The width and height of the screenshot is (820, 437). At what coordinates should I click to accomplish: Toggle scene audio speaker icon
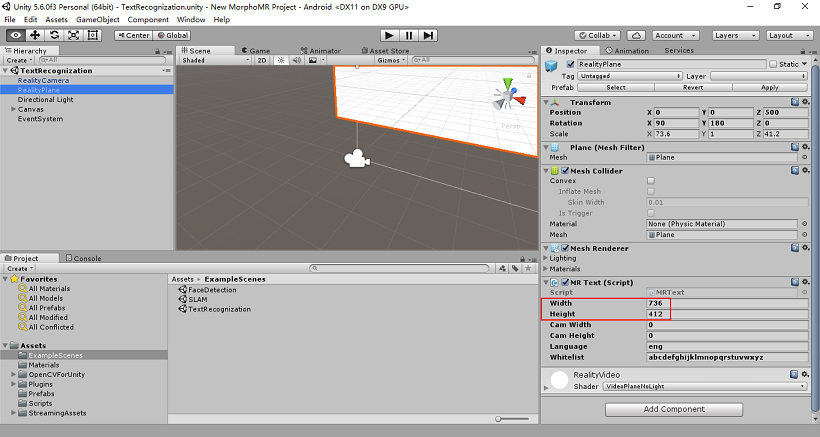297,60
